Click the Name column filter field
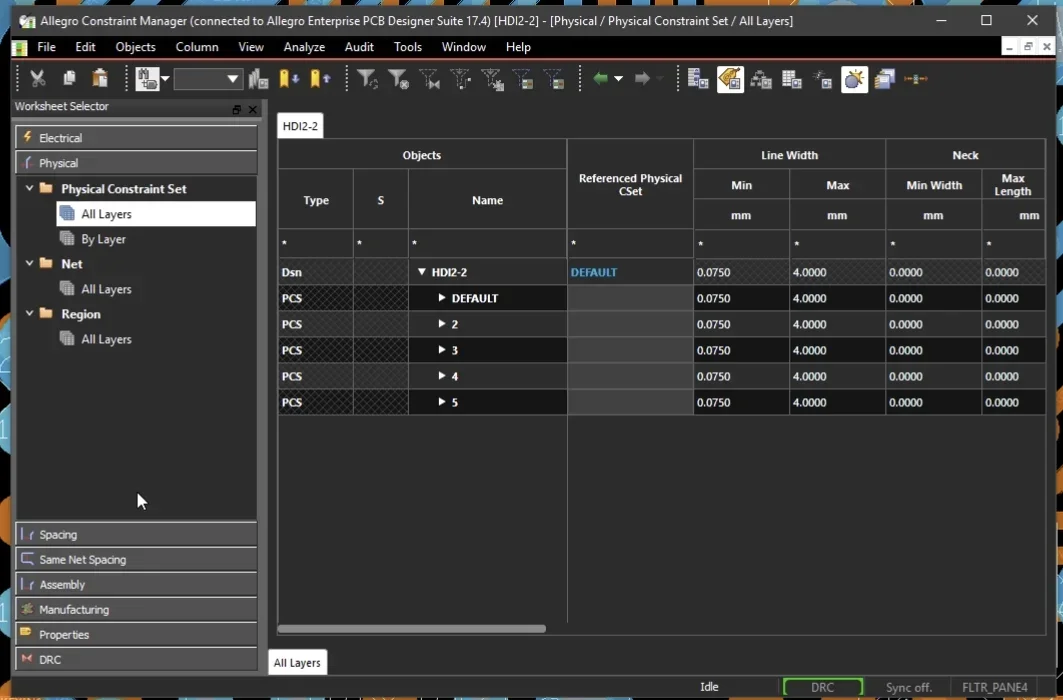Image resolution: width=1063 pixels, height=700 pixels. coord(487,243)
